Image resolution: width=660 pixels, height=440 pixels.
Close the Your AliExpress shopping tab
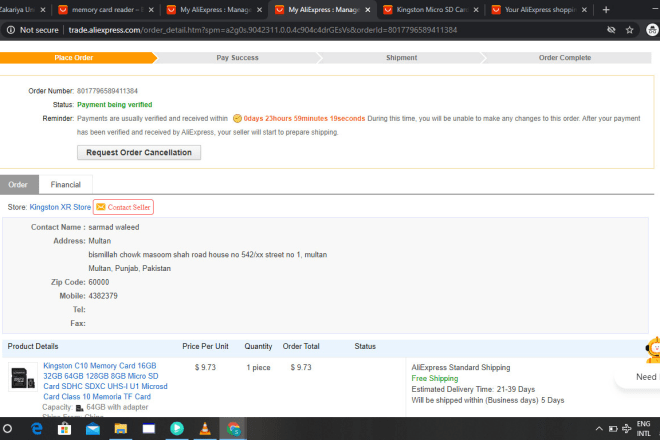pos(584,10)
